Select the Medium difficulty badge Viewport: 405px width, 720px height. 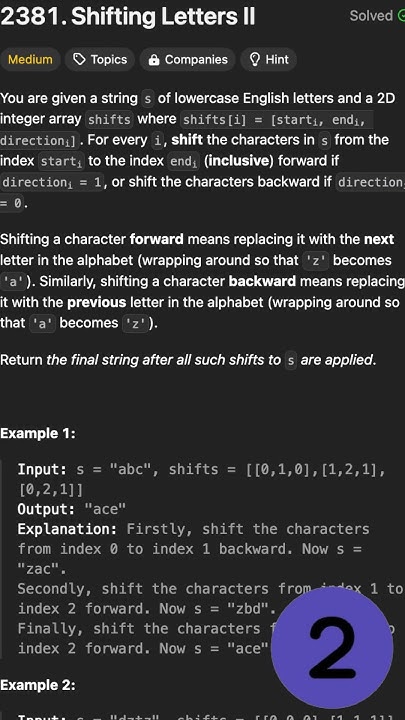pyautogui.click(x=30, y=60)
